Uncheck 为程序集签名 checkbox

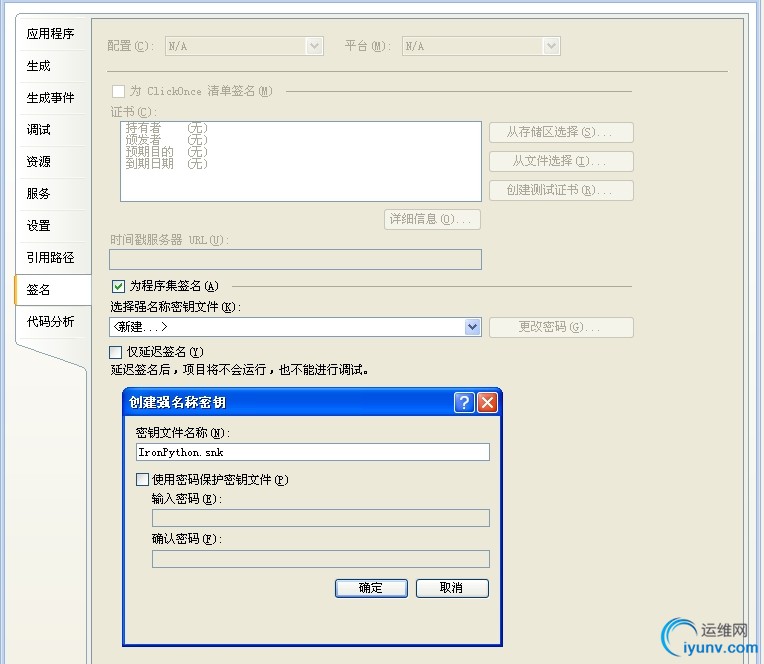118,286
